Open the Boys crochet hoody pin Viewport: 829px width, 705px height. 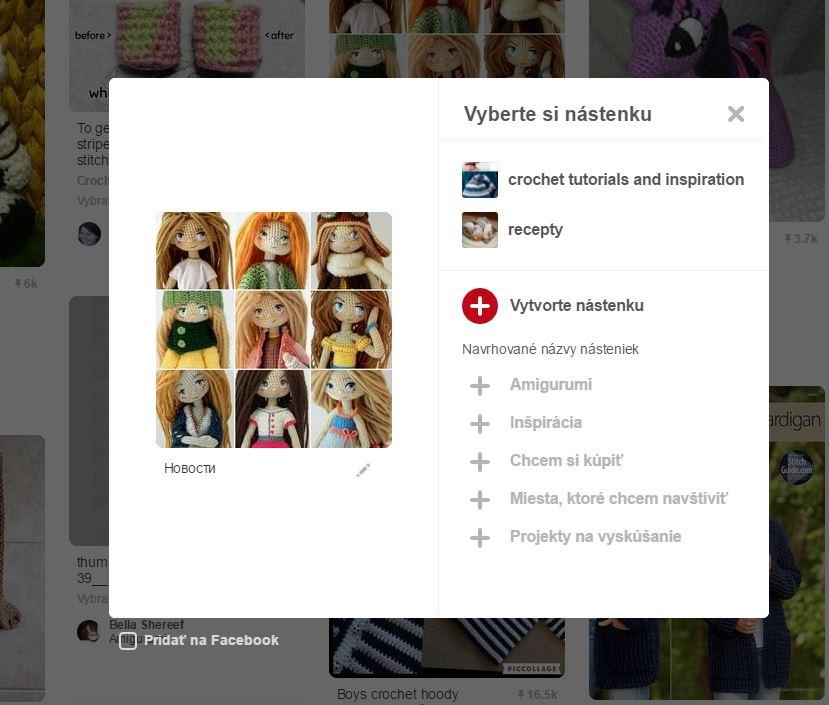pyautogui.click(x=398, y=694)
